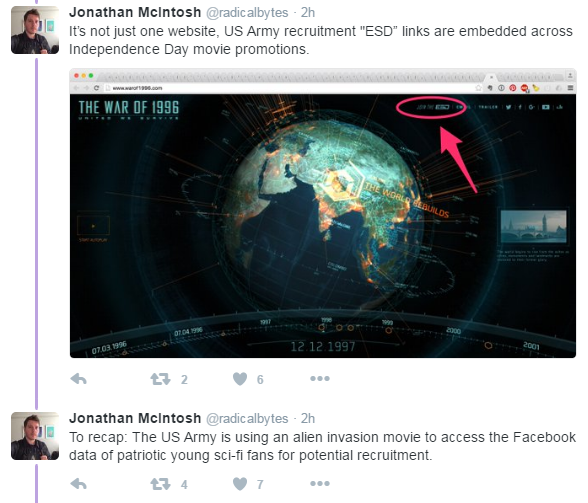Reply to the ESD links tweet
This screenshot has width=588, height=503.
click(x=78, y=379)
